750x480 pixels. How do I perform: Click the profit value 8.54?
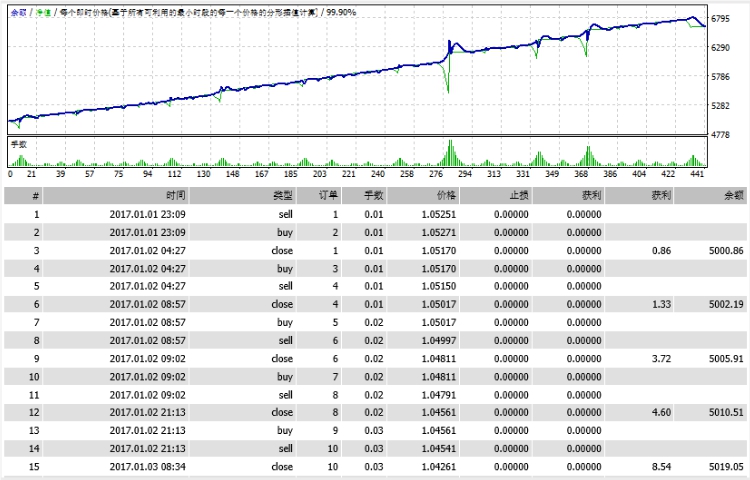662,467
